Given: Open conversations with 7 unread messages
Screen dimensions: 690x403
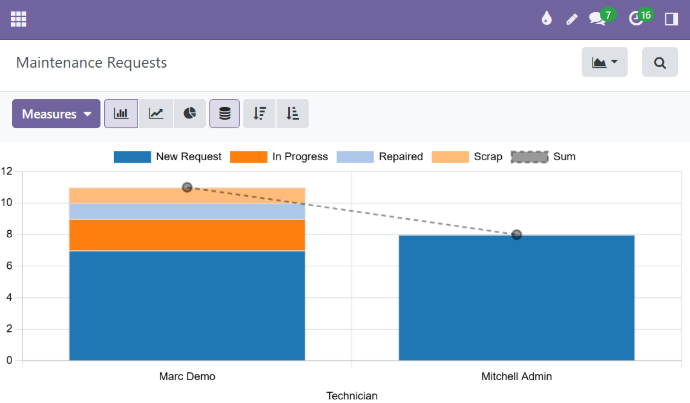Looking at the screenshot, I should coord(599,19).
